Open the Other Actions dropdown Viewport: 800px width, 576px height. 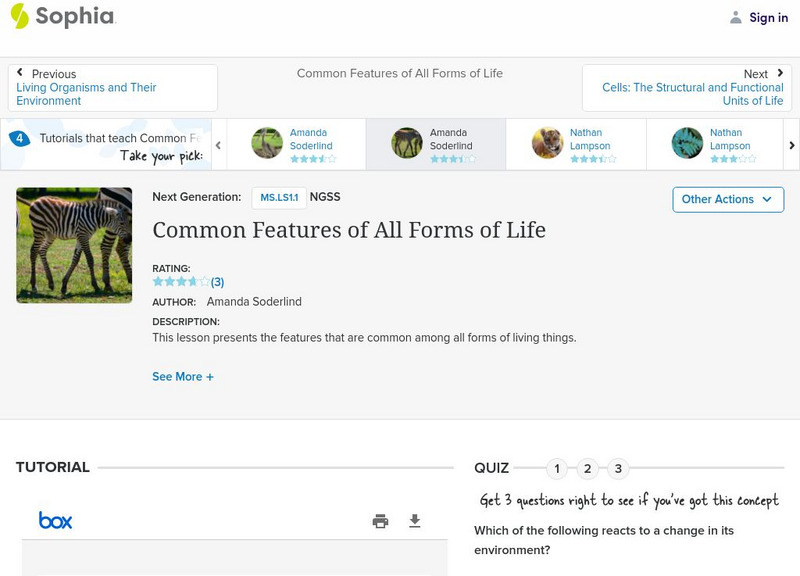coord(726,199)
